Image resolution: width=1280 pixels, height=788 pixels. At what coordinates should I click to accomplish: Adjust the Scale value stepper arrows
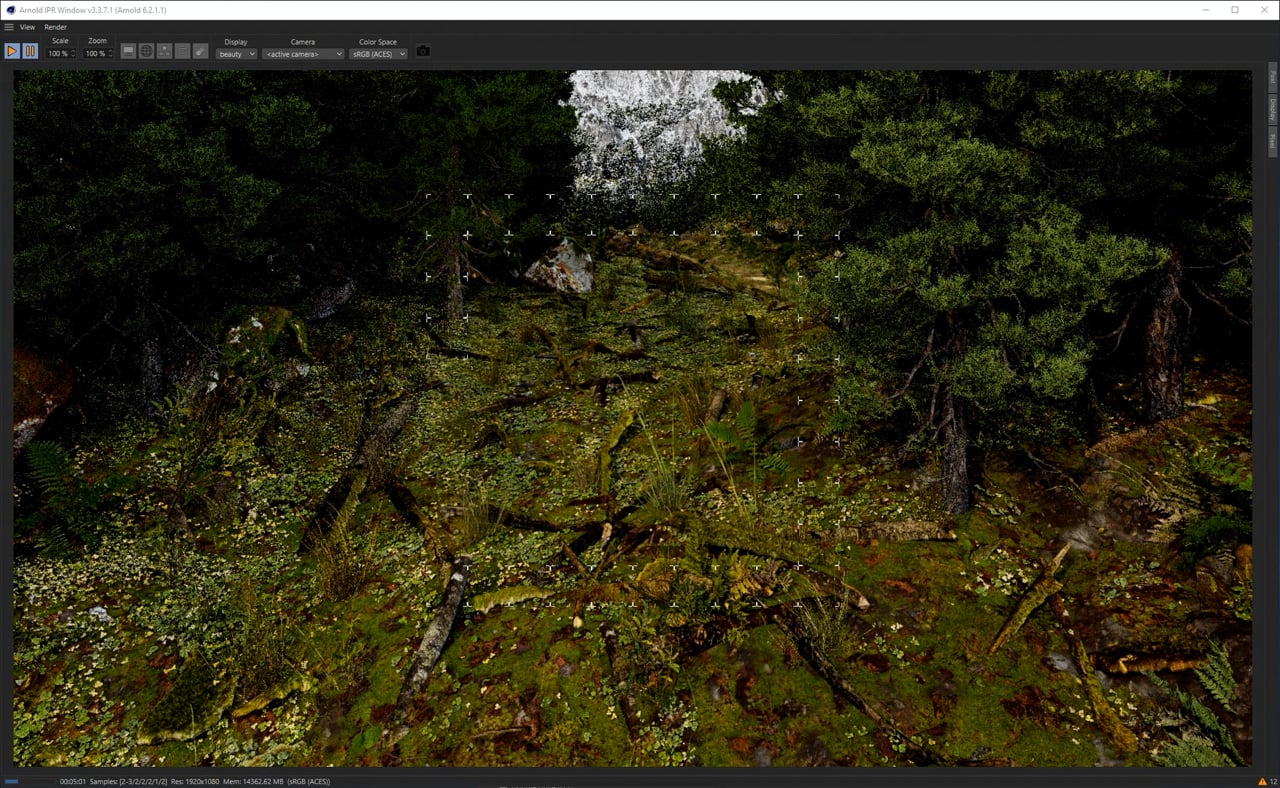[x=73, y=54]
